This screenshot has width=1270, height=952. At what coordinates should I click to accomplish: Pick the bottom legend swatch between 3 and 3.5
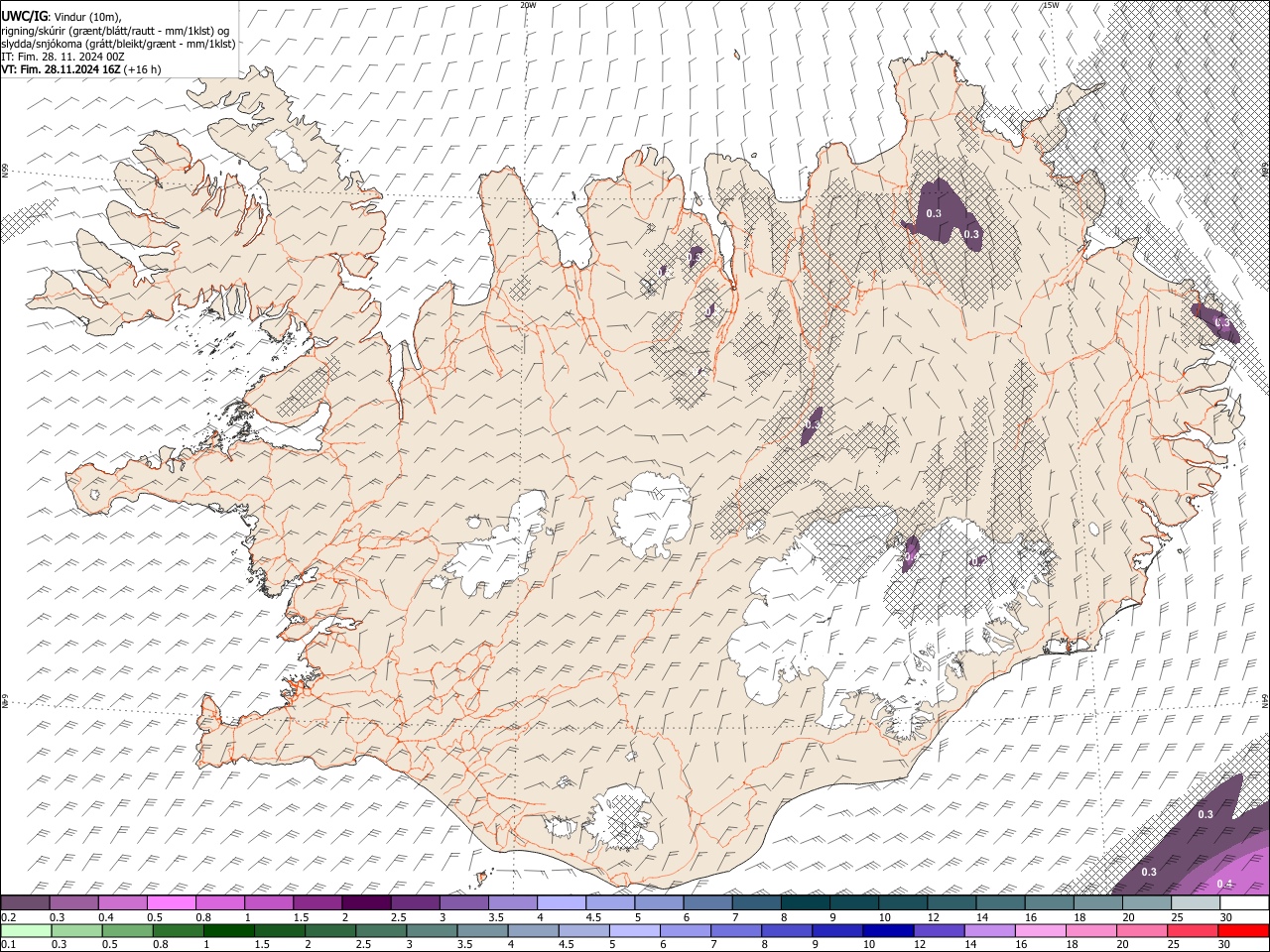[x=431, y=931]
